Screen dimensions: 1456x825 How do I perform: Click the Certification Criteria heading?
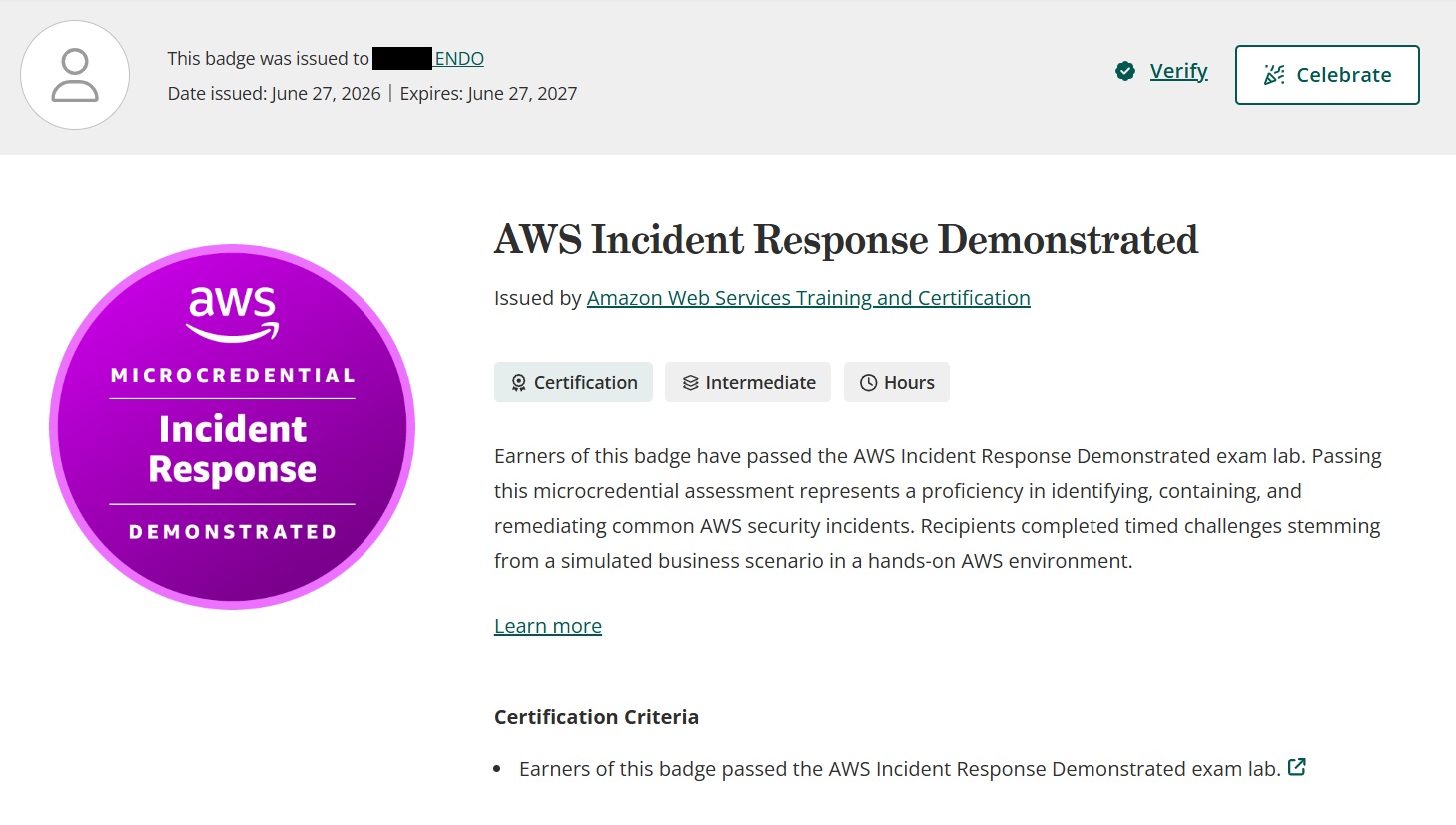pos(596,717)
